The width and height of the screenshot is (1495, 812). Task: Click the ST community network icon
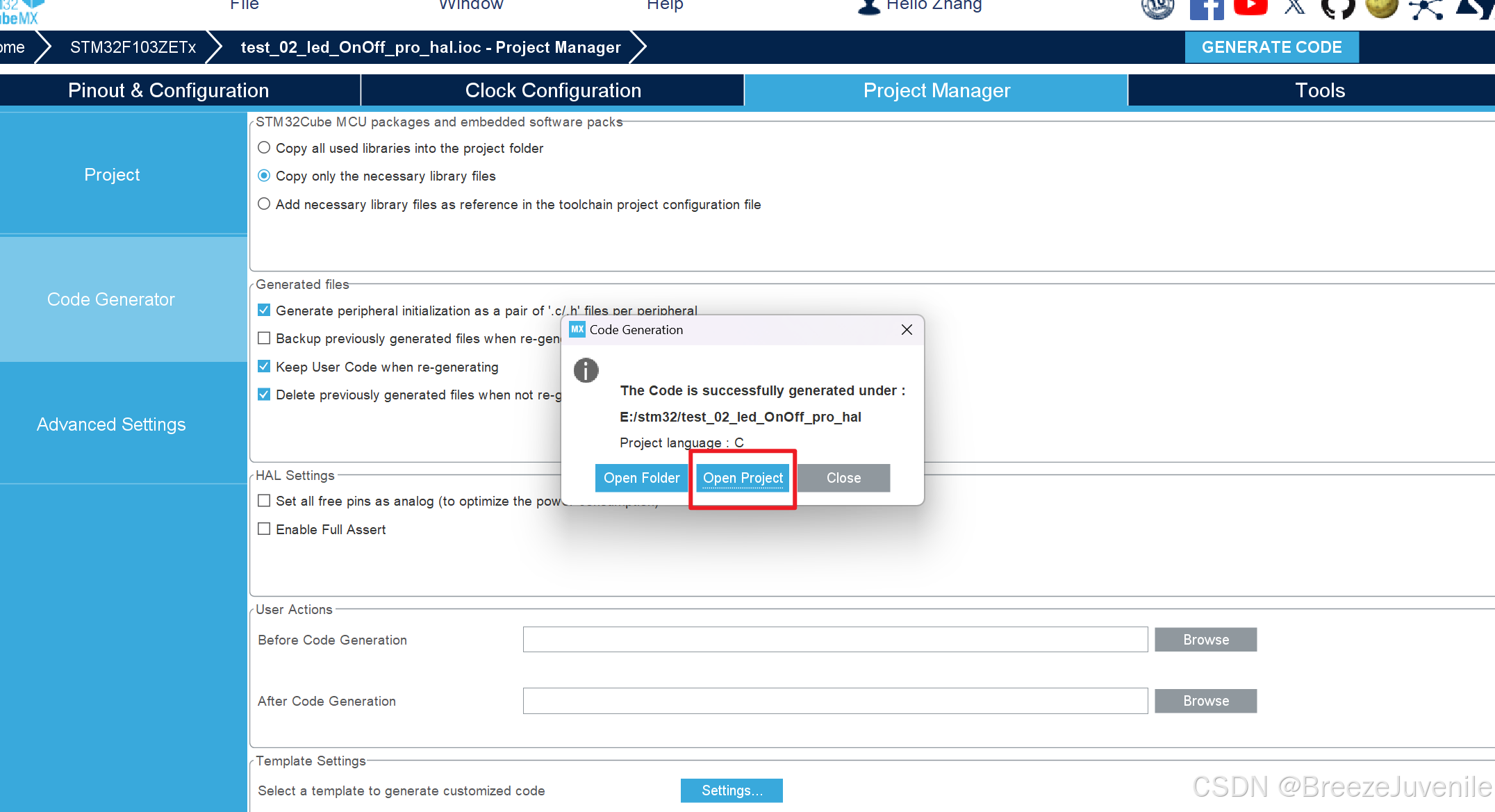click(x=1425, y=8)
